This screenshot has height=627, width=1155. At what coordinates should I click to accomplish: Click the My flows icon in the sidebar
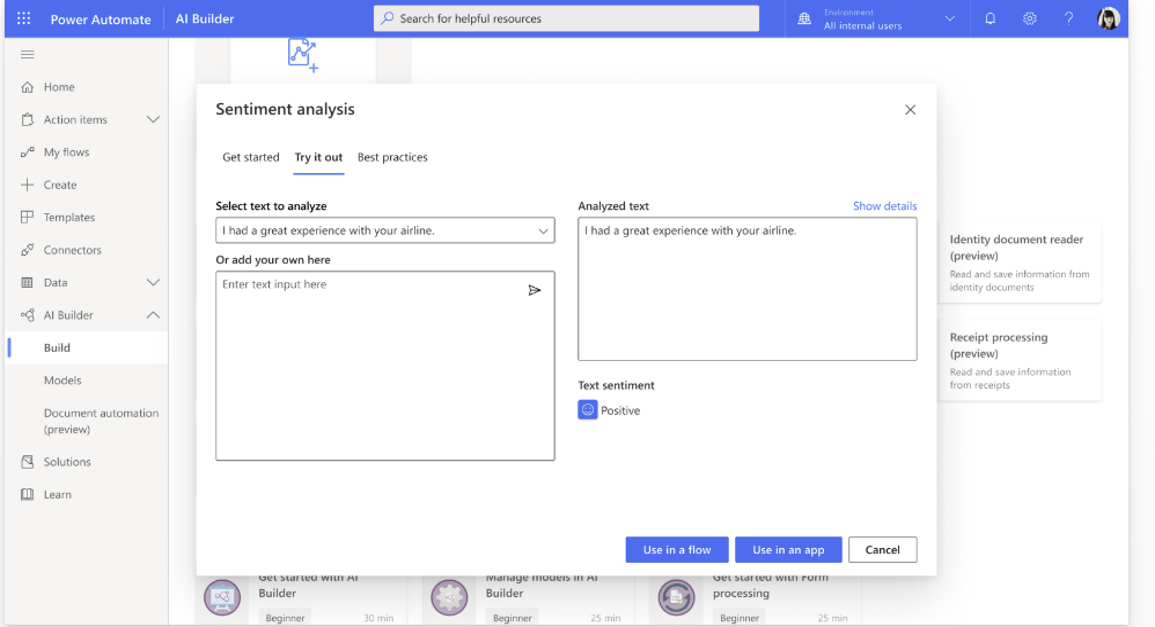click(x=27, y=152)
